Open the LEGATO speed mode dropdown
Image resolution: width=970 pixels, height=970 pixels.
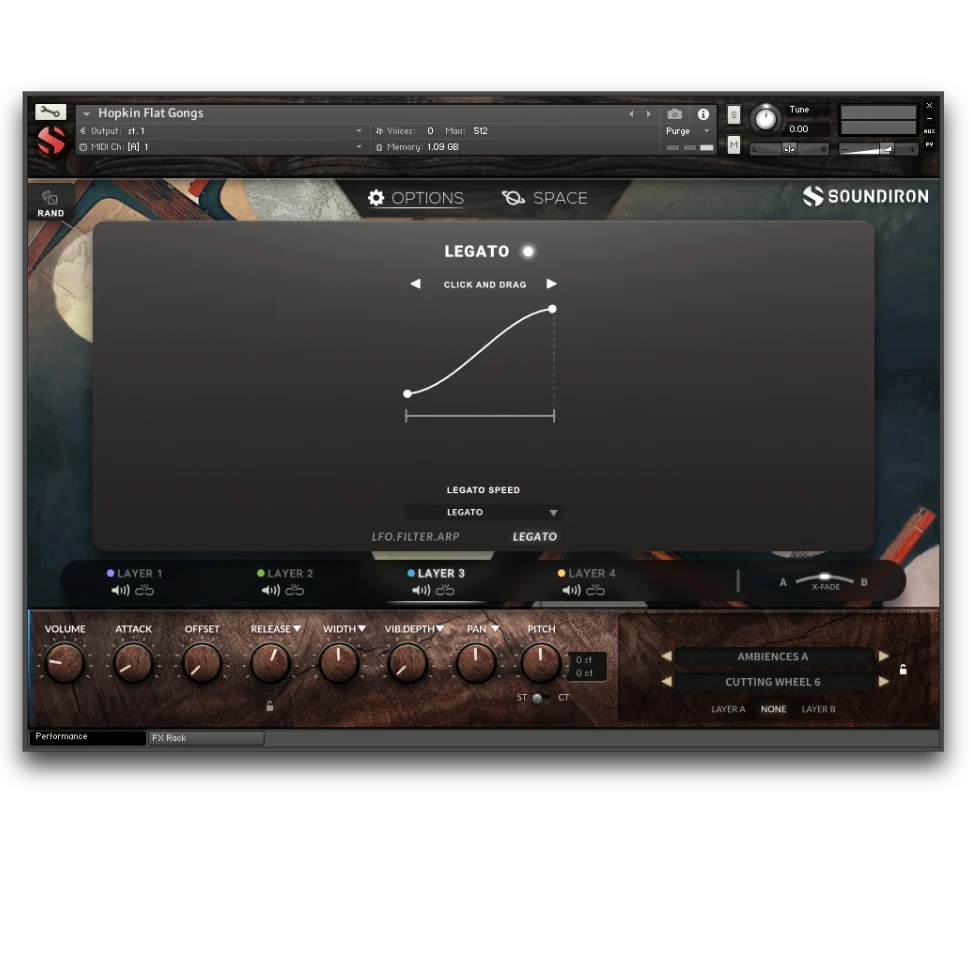pos(484,512)
